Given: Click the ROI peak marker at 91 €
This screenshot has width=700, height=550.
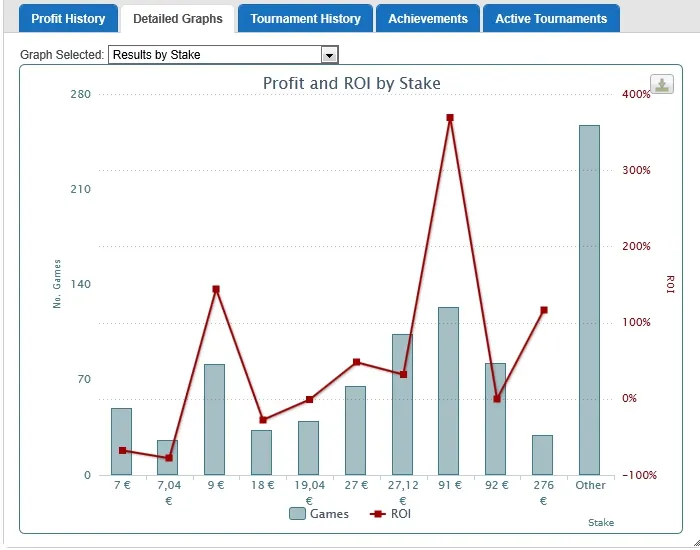Looking at the screenshot, I should coord(450,118).
